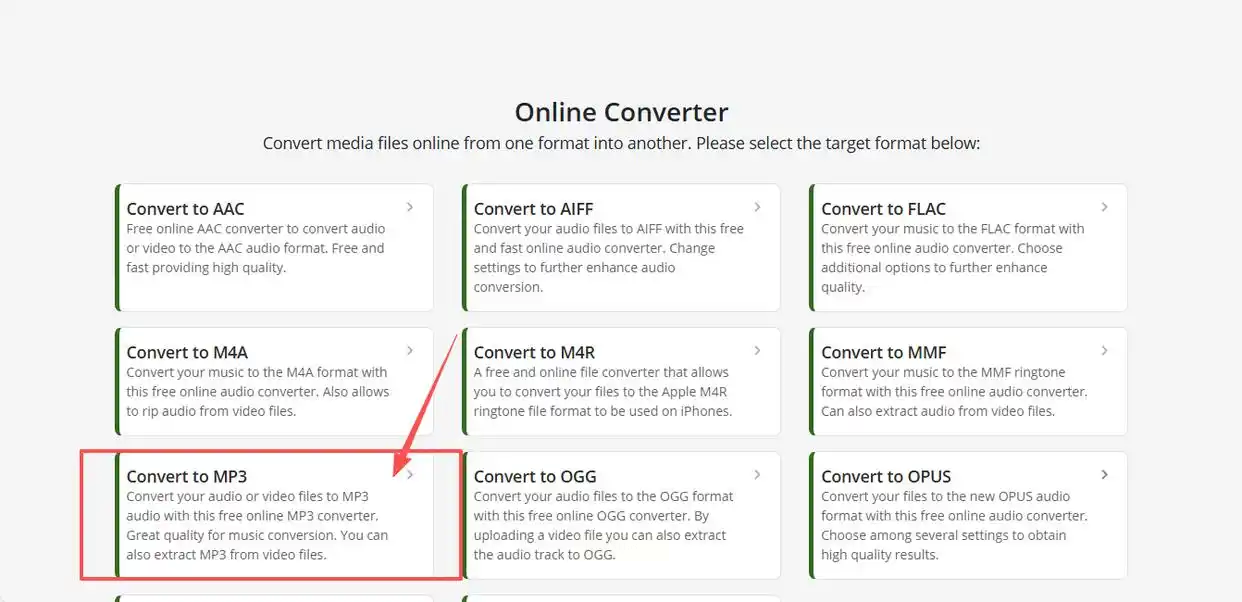Open the Convert to OPUS chevron arrow
The image size is (1242, 602).
coord(1104,475)
